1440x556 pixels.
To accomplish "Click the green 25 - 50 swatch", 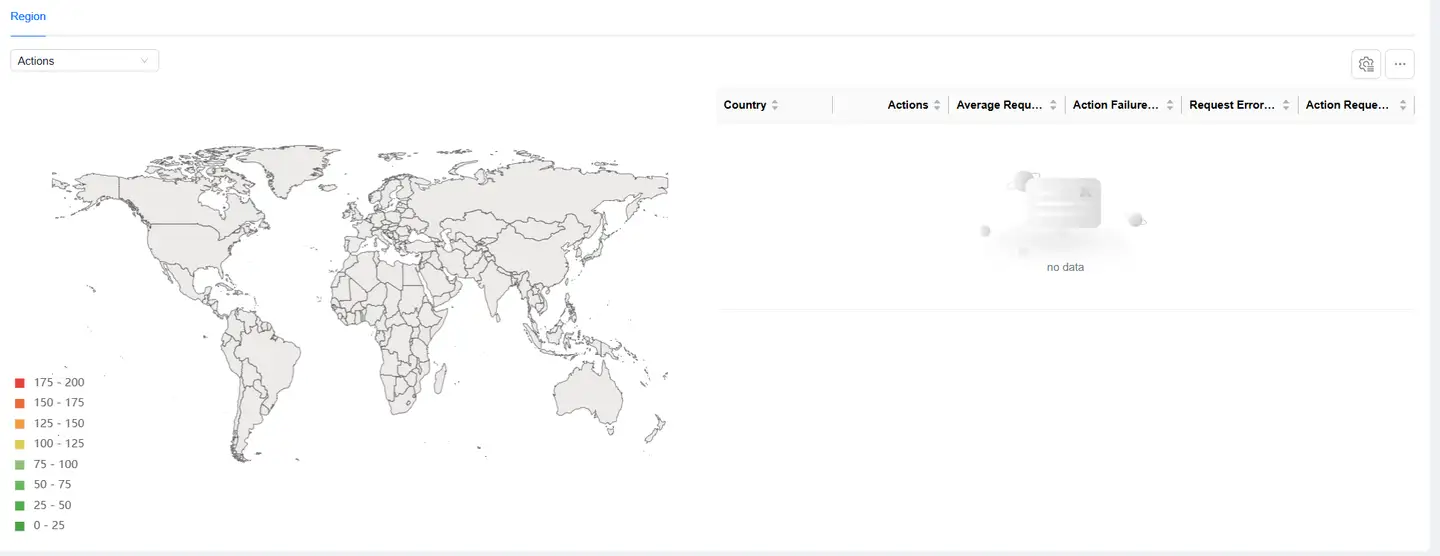I will [19, 505].
